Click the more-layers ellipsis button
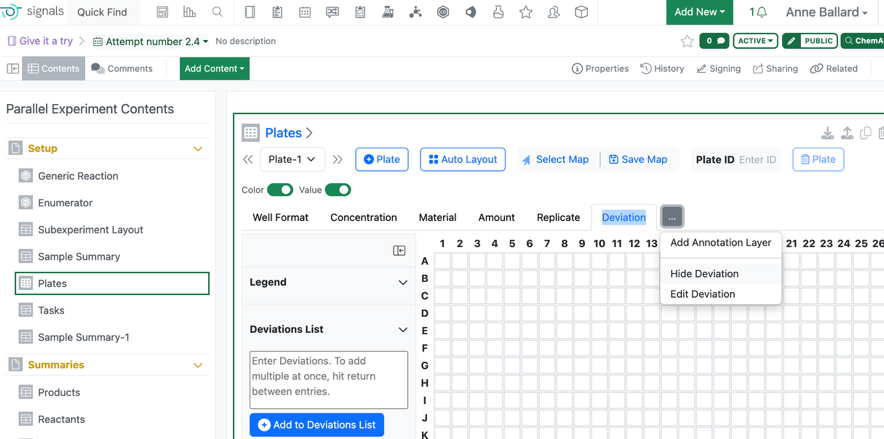Viewport: 884px width, 439px height. coord(673,217)
